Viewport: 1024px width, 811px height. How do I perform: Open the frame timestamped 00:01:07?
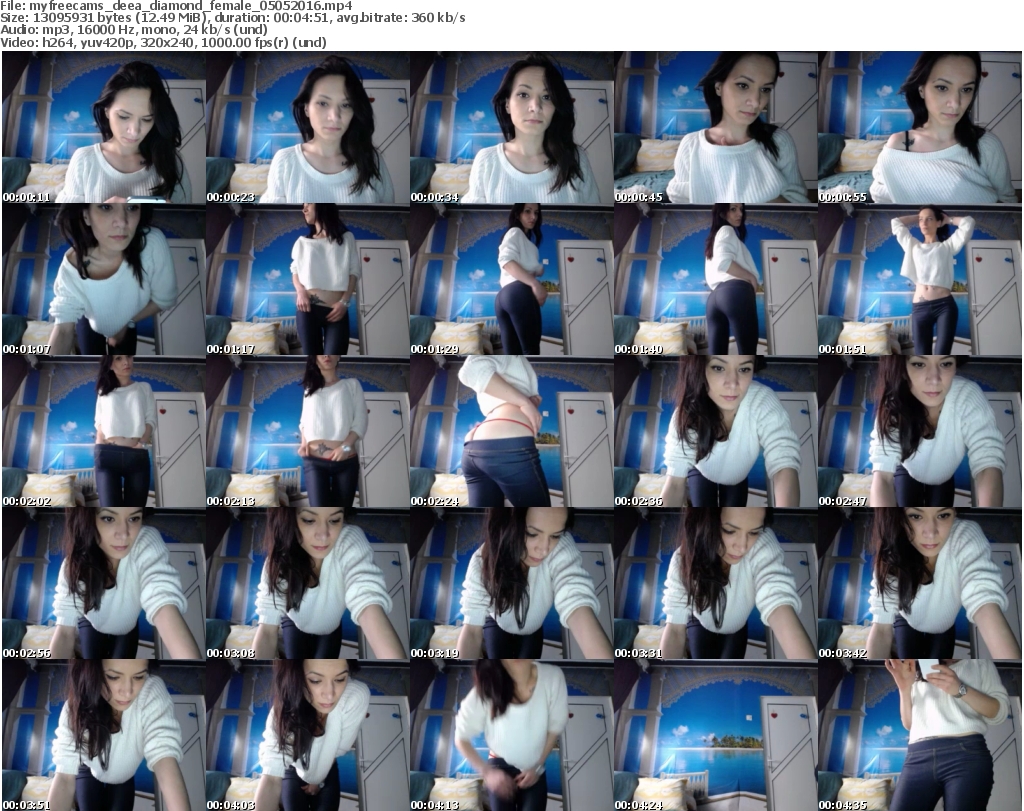pos(104,279)
